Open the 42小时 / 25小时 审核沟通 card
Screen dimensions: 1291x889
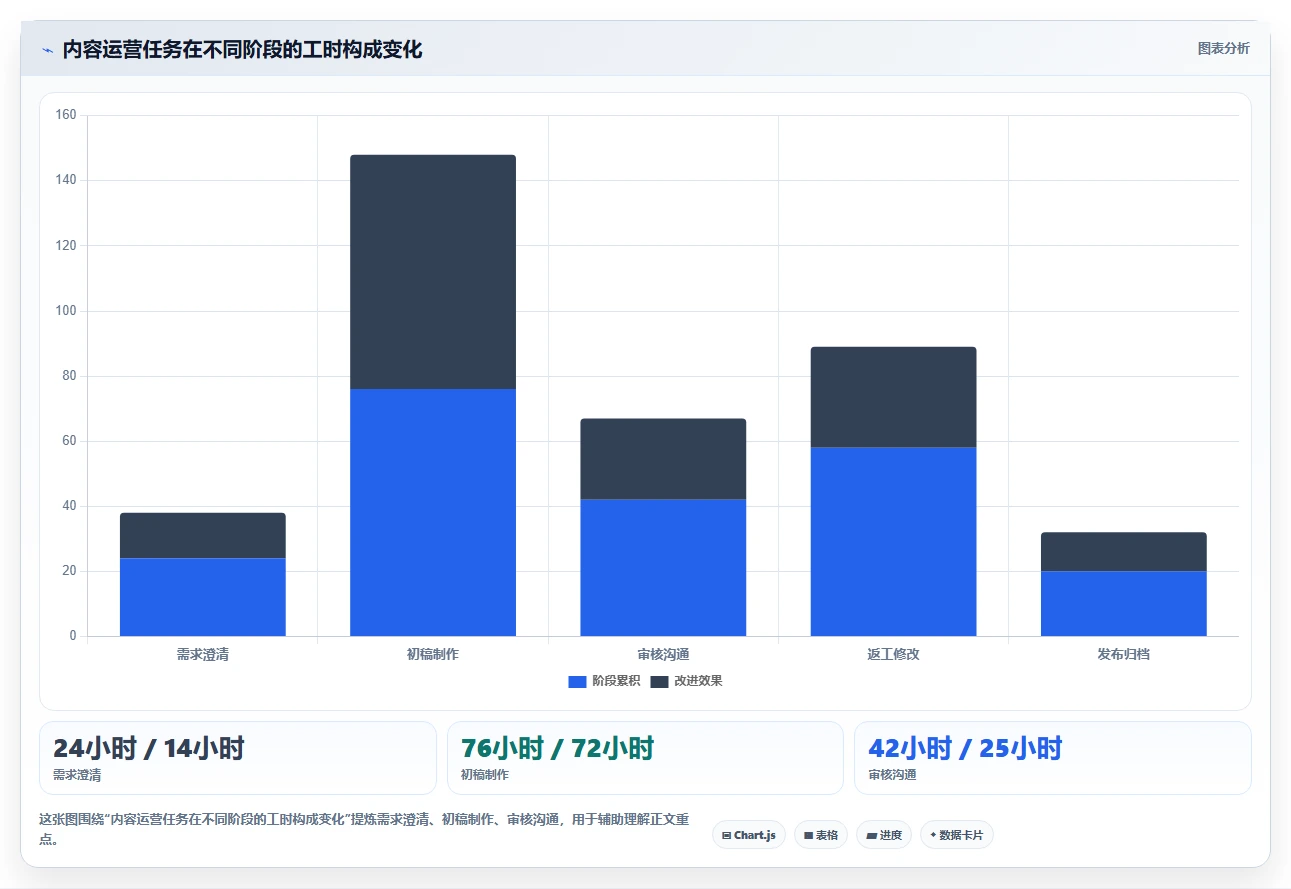tap(1053, 758)
